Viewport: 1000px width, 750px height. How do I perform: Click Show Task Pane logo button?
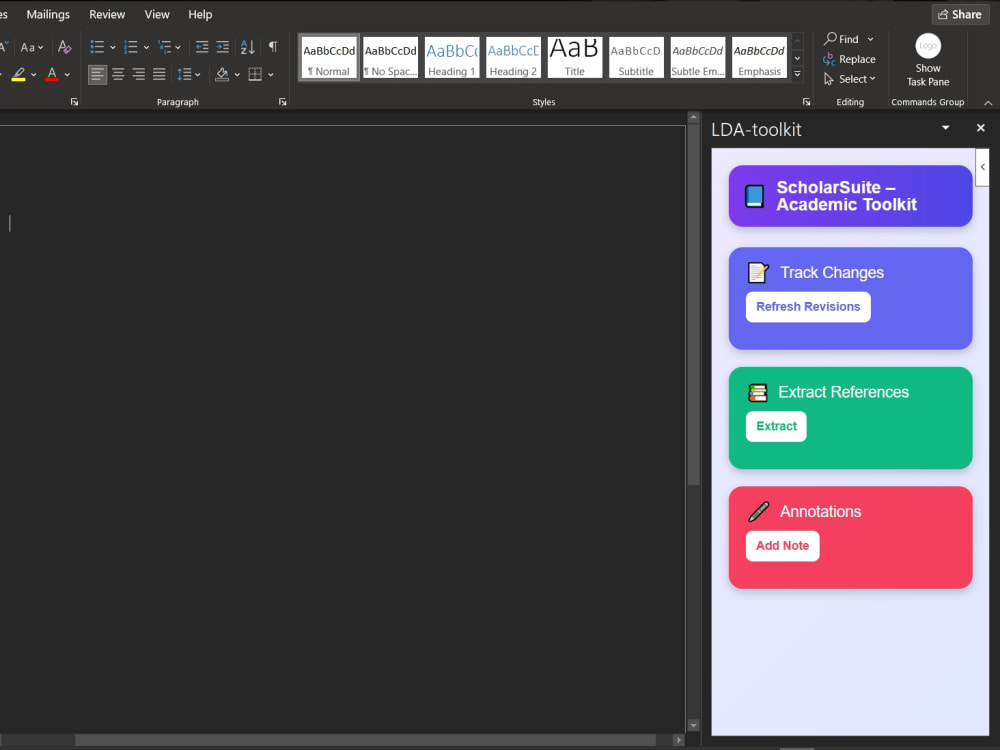coord(928,61)
